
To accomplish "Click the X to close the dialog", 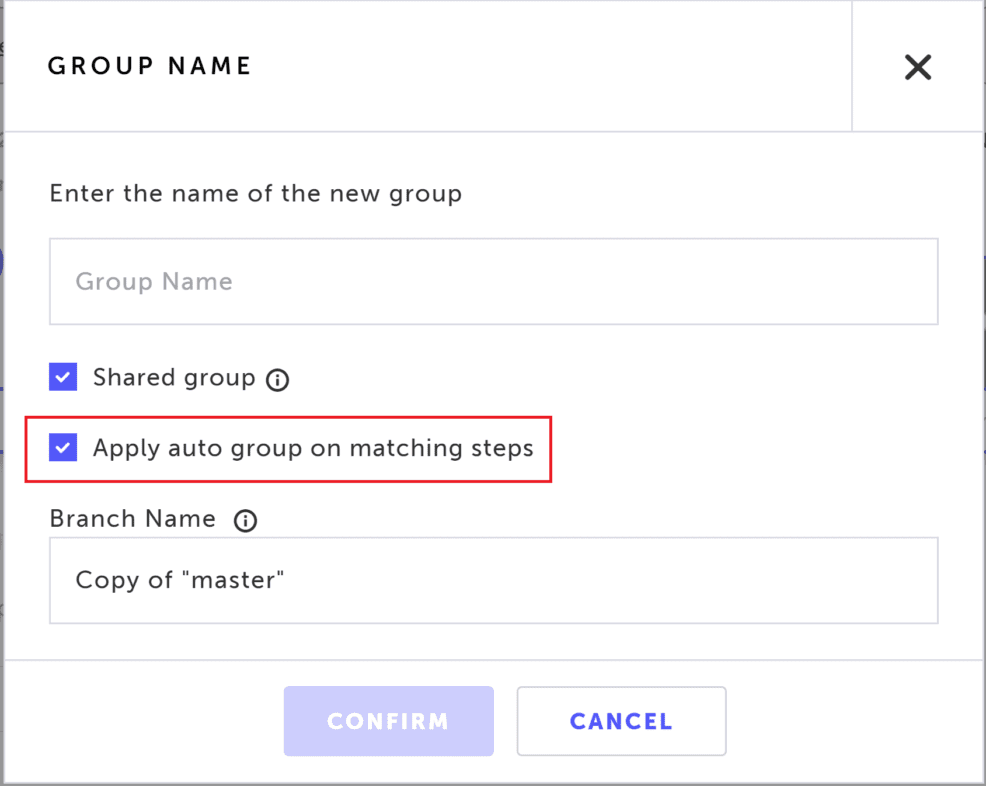I will pyautogui.click(x=917, y=67).
